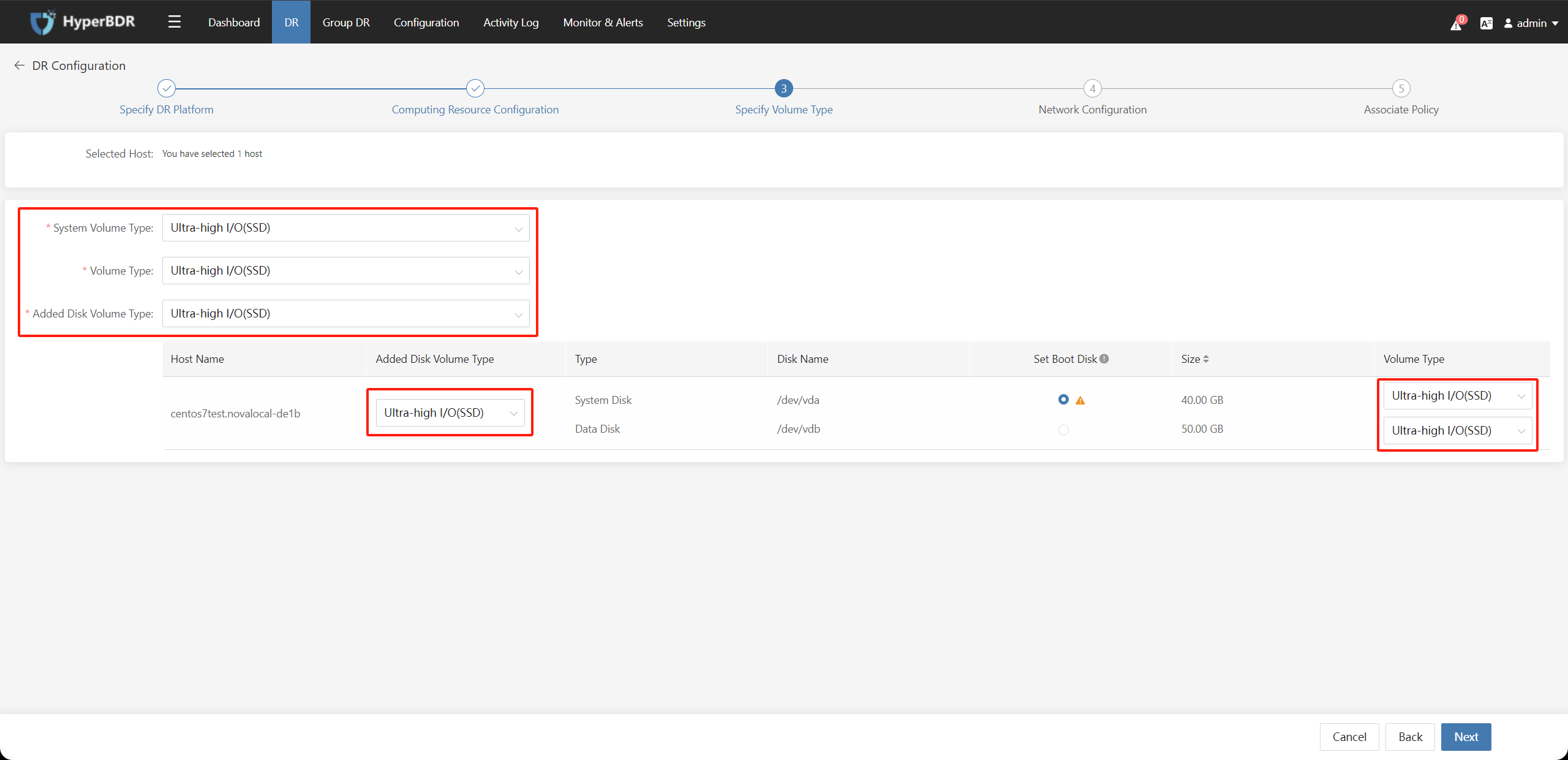Open Data Disk volume type dropdown
Image resolution: width=1568 pixels, height=760 pixels.
[x=1458, y=431]
